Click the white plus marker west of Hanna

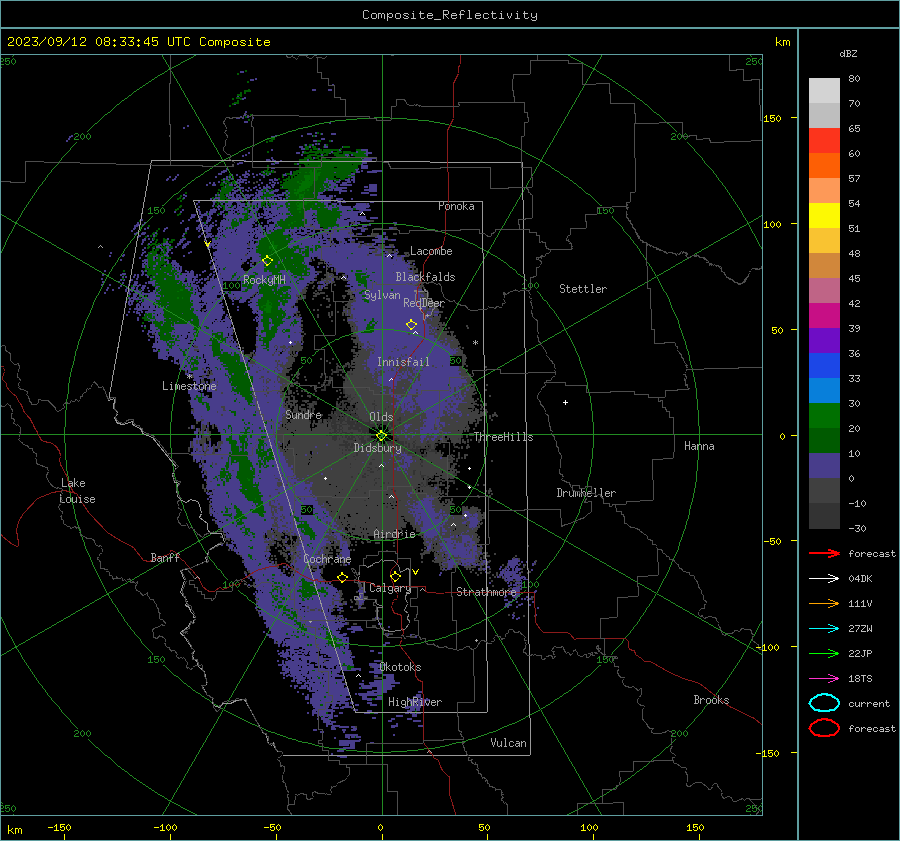click(x=565, y=402)
